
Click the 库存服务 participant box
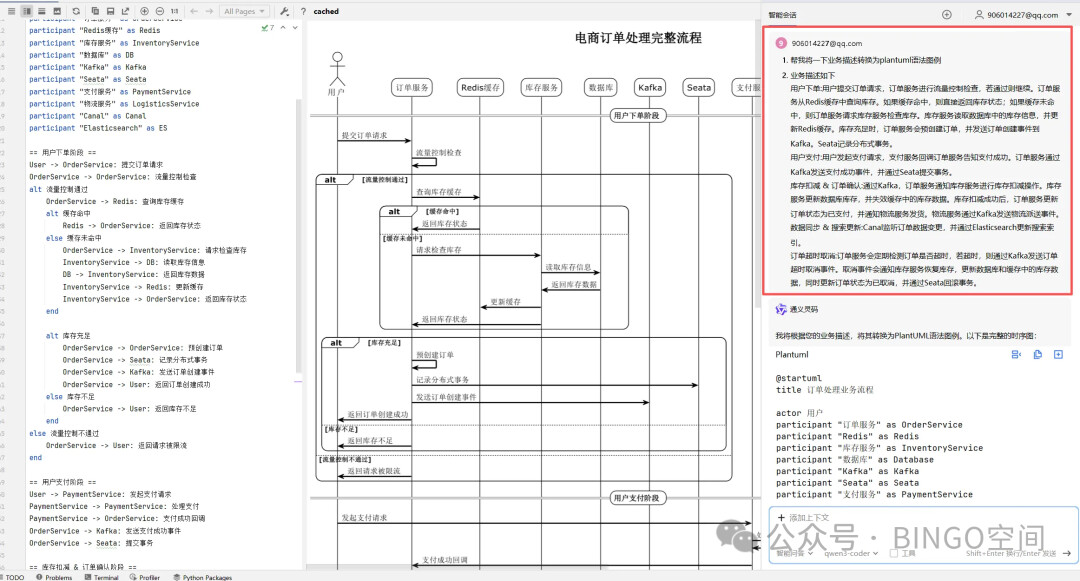(541, 87)
